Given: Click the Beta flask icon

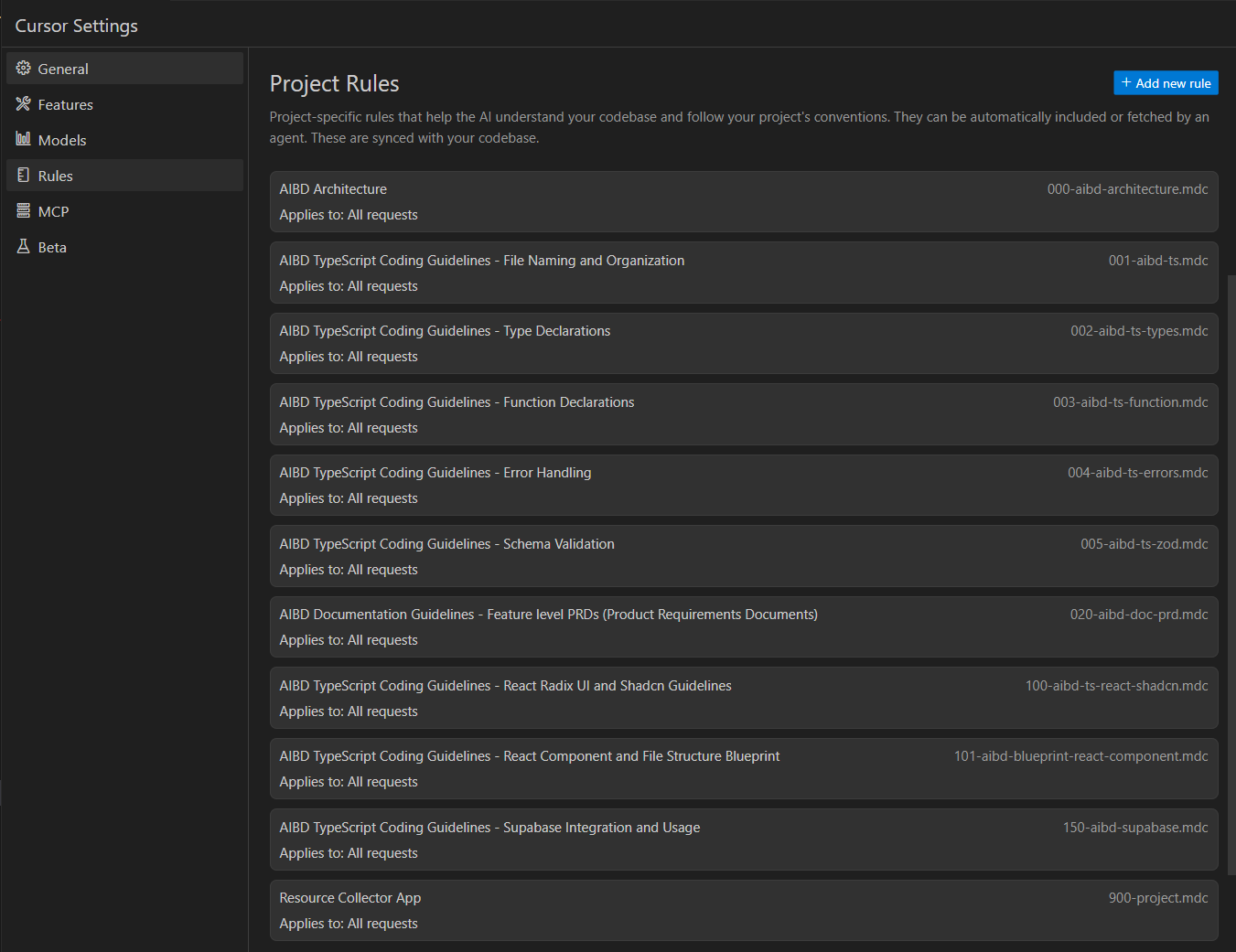Looking at the screenshot, I should point(24,247).
